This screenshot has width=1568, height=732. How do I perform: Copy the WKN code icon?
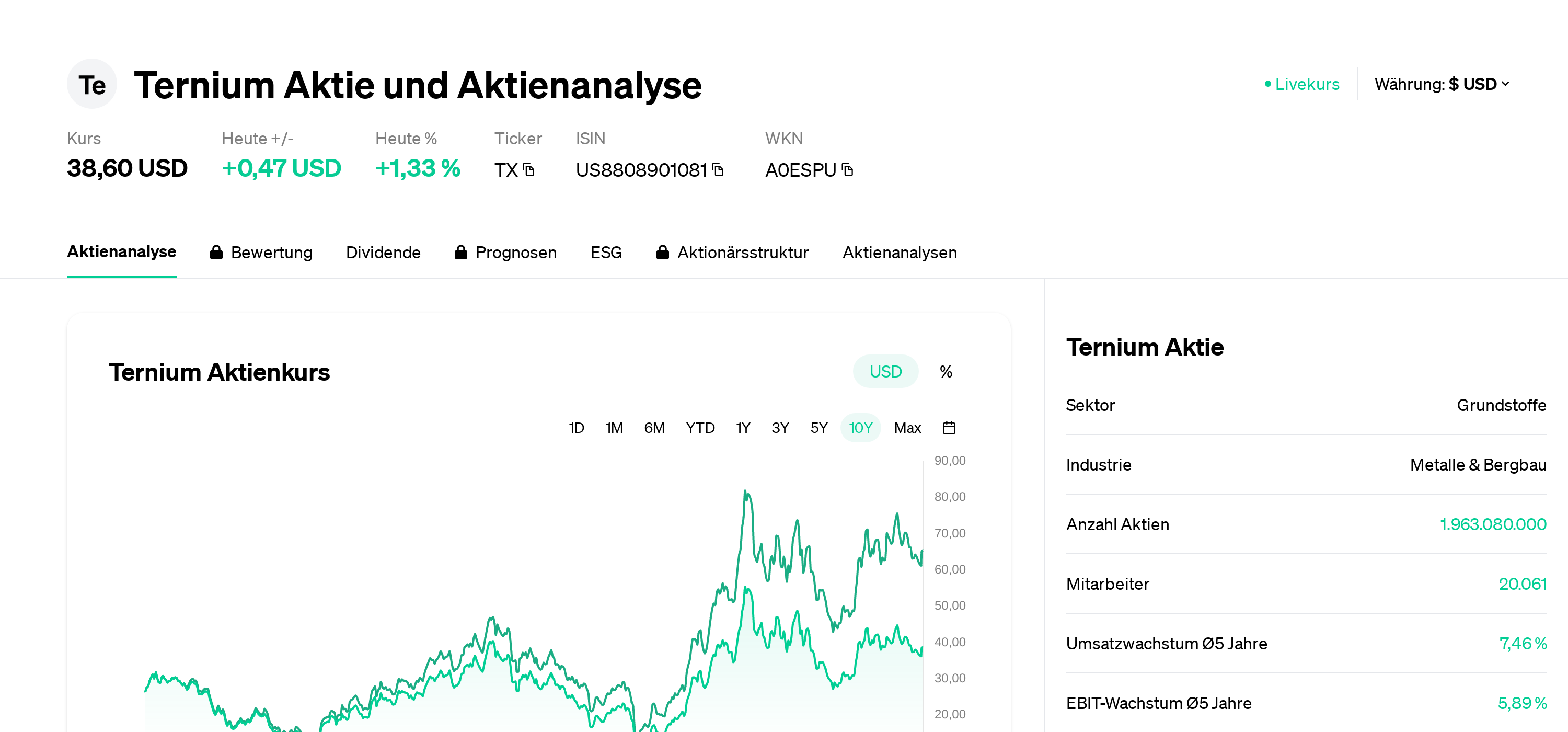click(x=847, y=170)
